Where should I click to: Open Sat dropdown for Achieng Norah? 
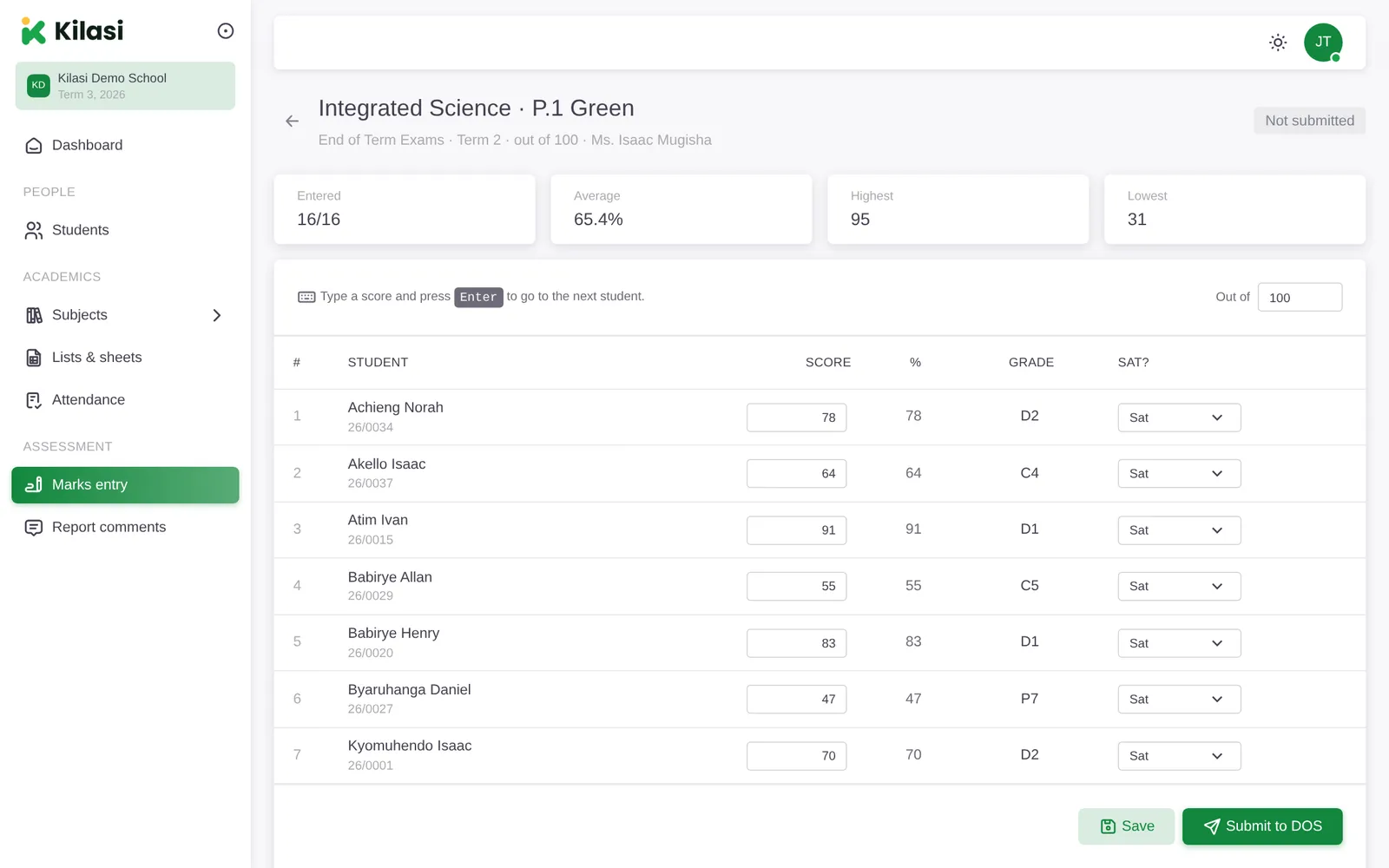coord(1179,418)
